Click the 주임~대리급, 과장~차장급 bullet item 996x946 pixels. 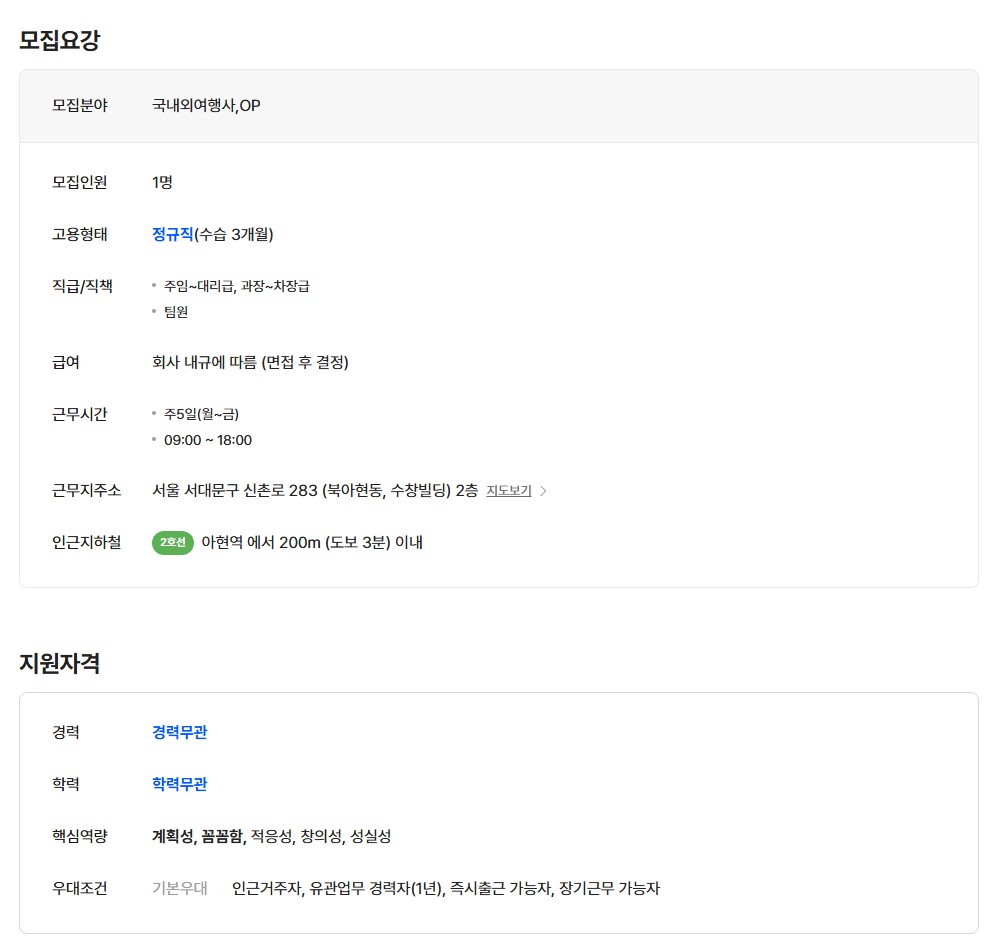[237, 286]
